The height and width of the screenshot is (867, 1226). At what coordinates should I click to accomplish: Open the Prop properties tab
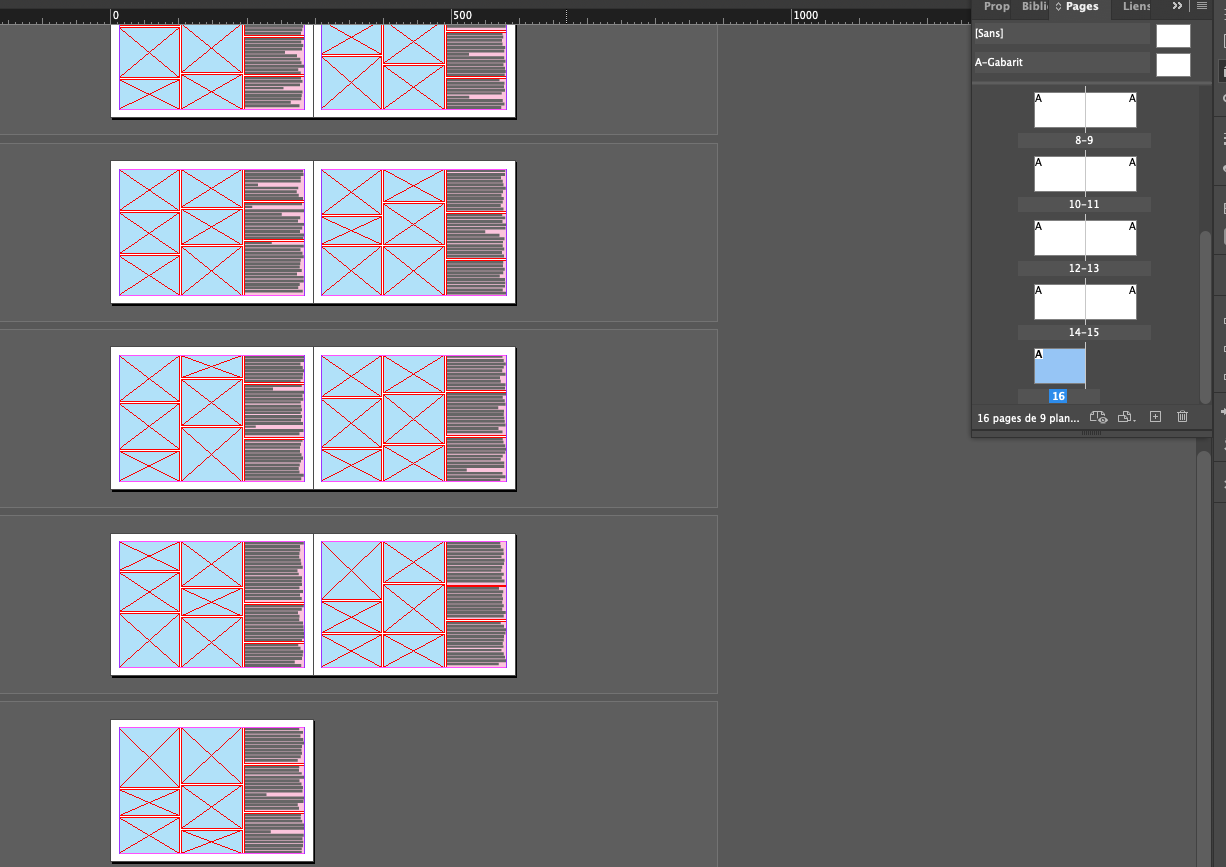click(996, 7)
